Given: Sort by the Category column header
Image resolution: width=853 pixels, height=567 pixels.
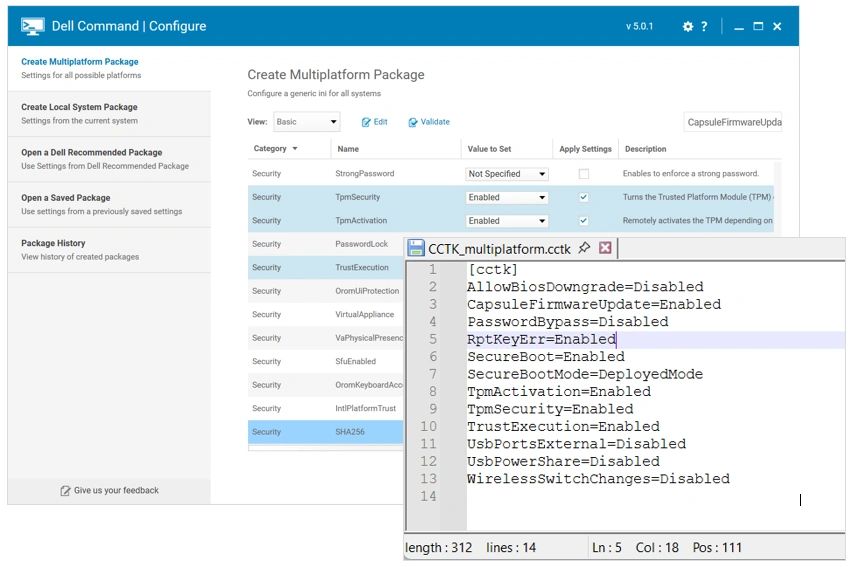Looking at the screenshot, I should 275,149.
